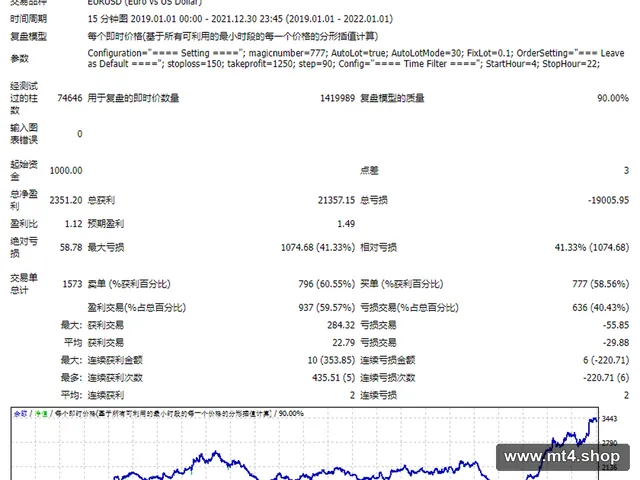Click consecutive losses value 6 (-220.71)
This screenshot has width=640, height=480.
point(606,360)
